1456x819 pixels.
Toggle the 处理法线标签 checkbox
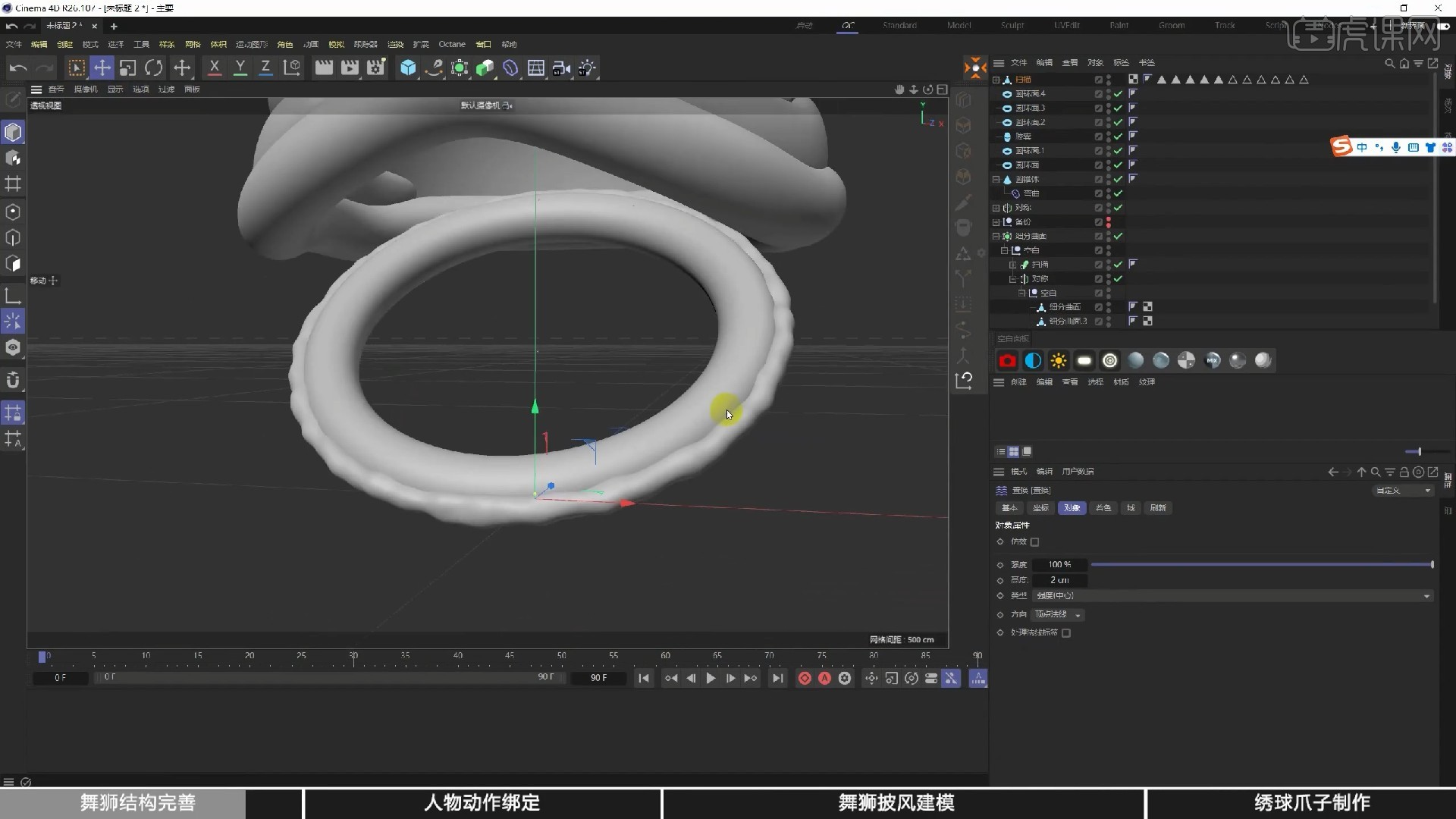tap(1066, 633)
